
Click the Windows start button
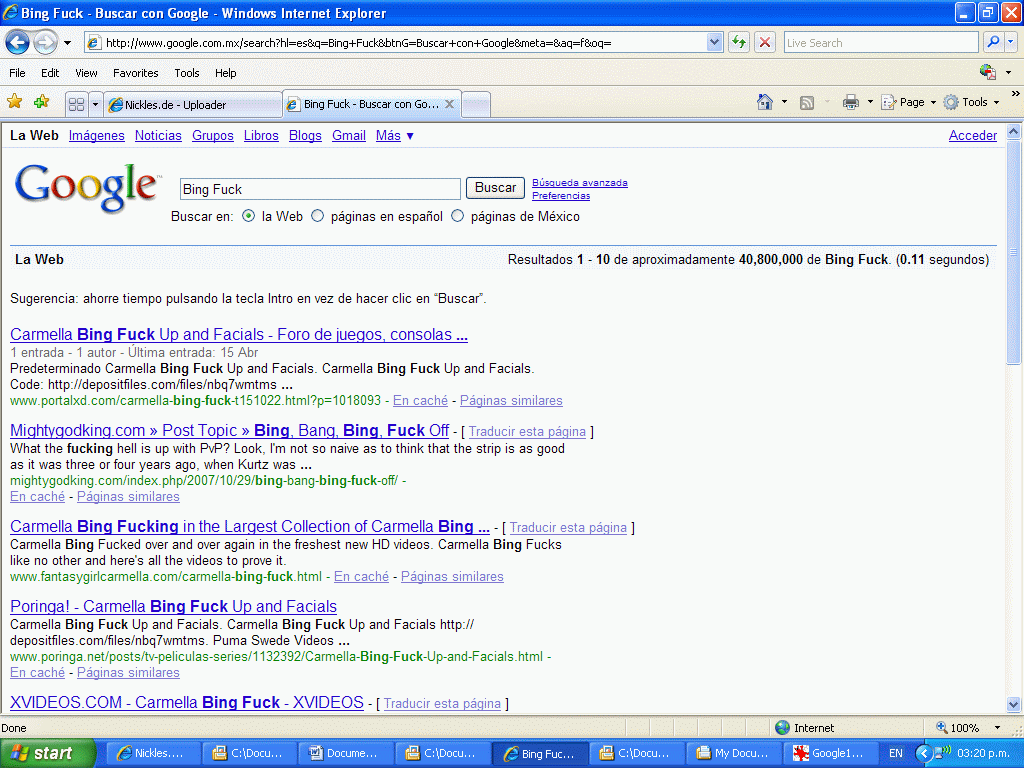click(48, 753)
